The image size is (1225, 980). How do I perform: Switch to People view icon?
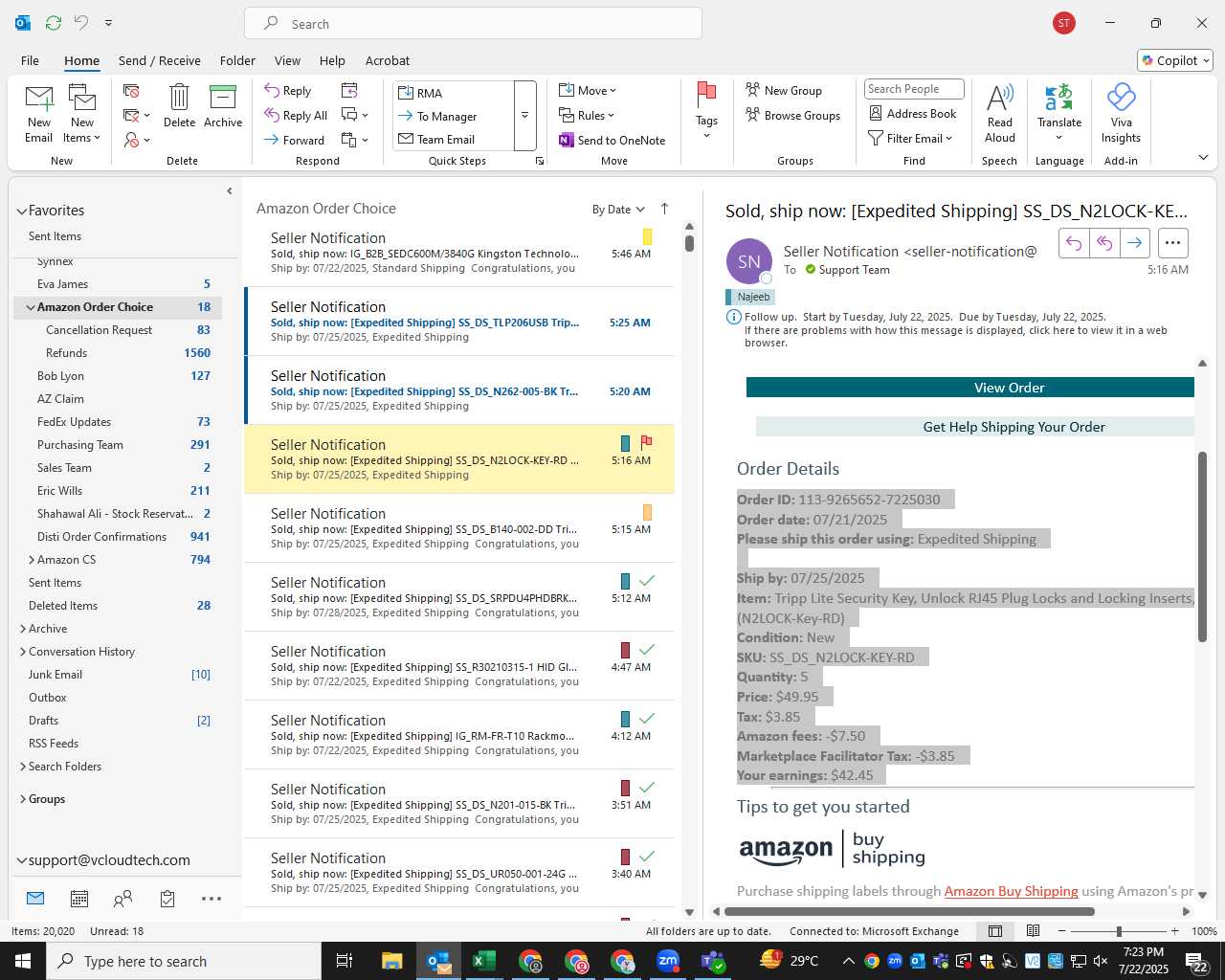click(122, 899)
